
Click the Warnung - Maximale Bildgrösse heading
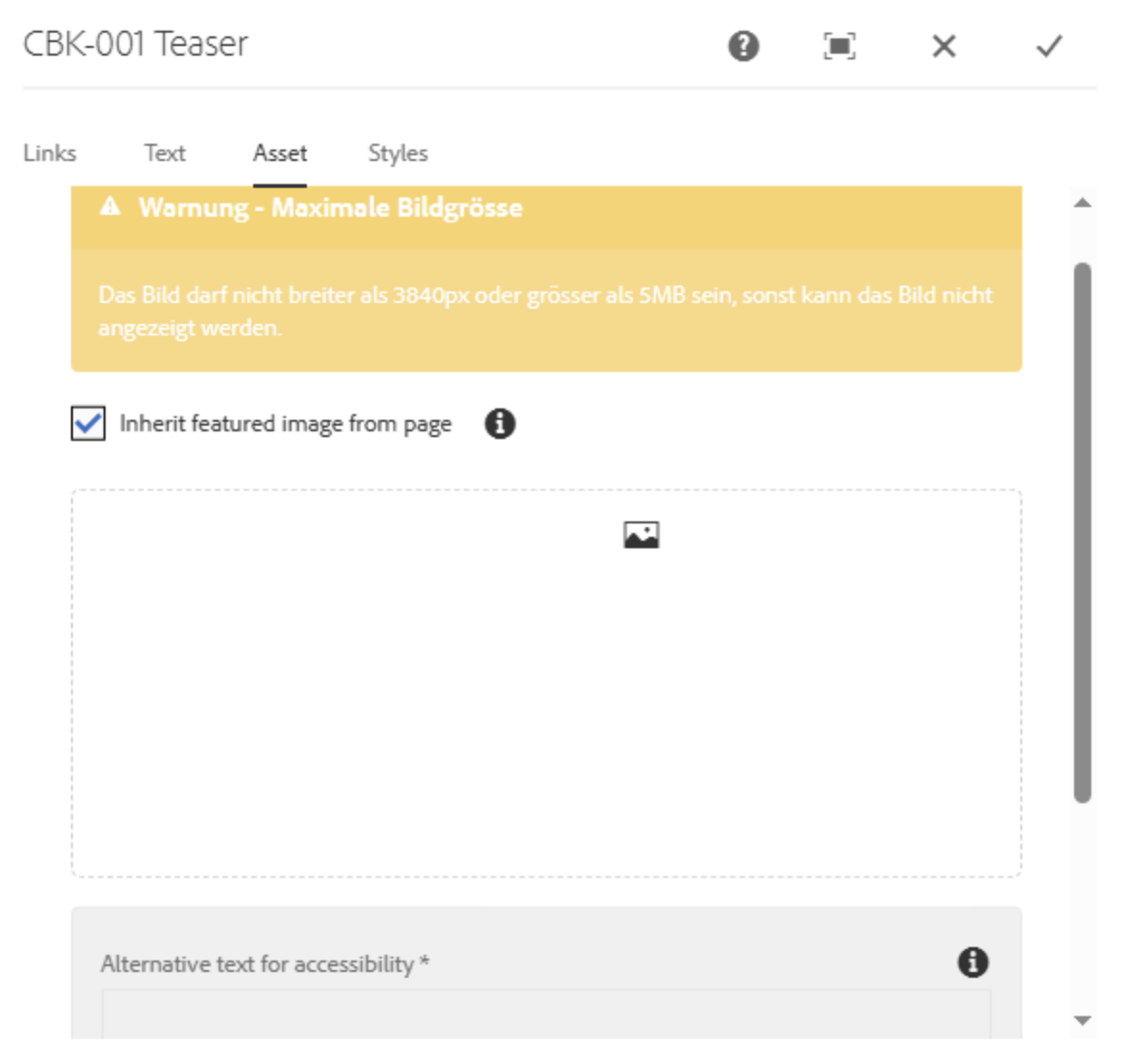point(330,208)
